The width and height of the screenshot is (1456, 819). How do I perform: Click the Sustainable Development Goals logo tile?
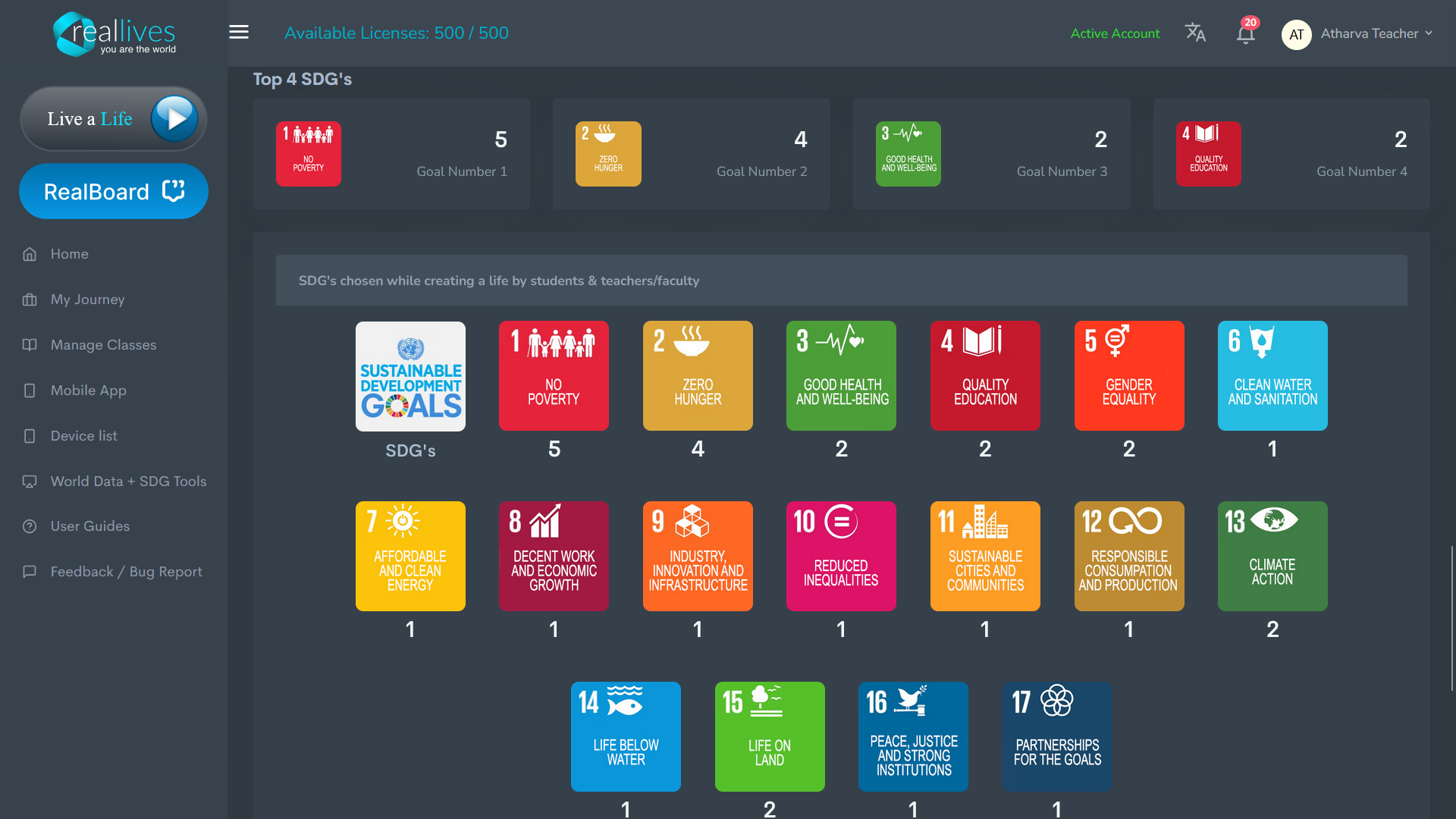[x=410, y=376]
